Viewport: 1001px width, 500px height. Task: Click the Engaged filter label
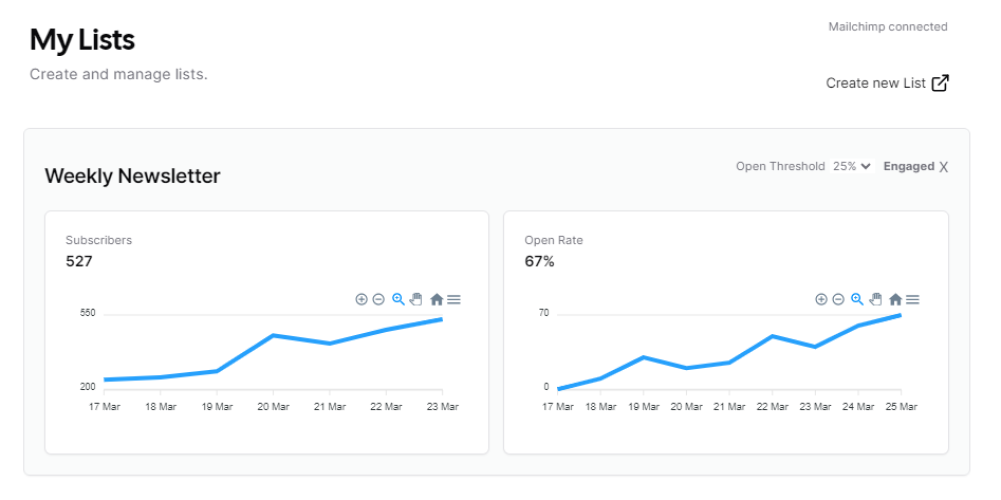point(908,167)
